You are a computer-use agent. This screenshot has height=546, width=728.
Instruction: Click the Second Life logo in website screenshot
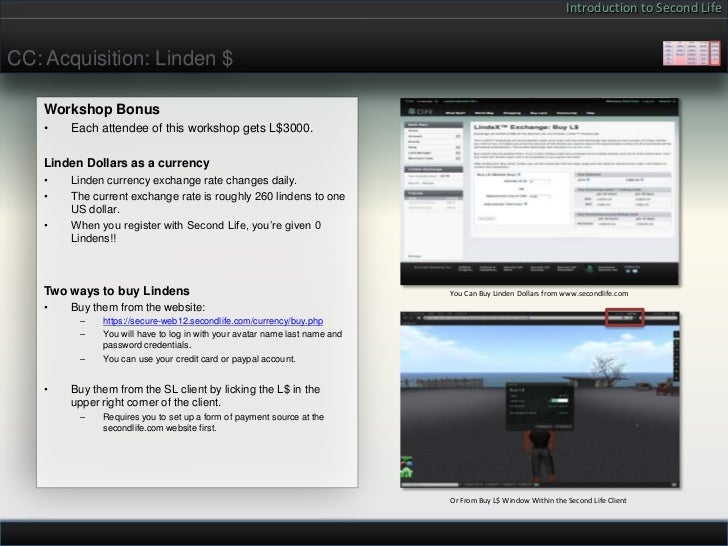tap(421, 112)
